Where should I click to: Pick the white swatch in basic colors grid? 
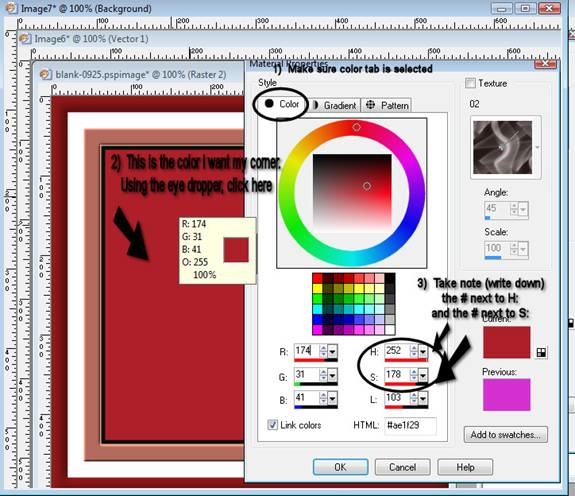[x=390, y=330]
